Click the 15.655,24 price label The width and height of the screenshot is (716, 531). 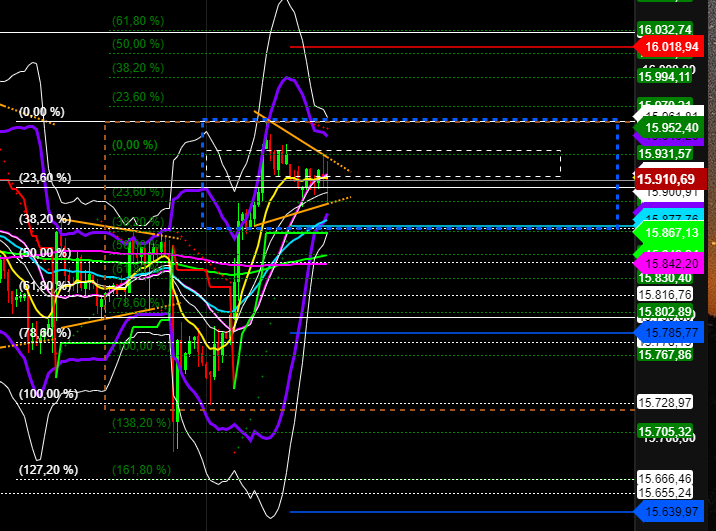(664, 493)
